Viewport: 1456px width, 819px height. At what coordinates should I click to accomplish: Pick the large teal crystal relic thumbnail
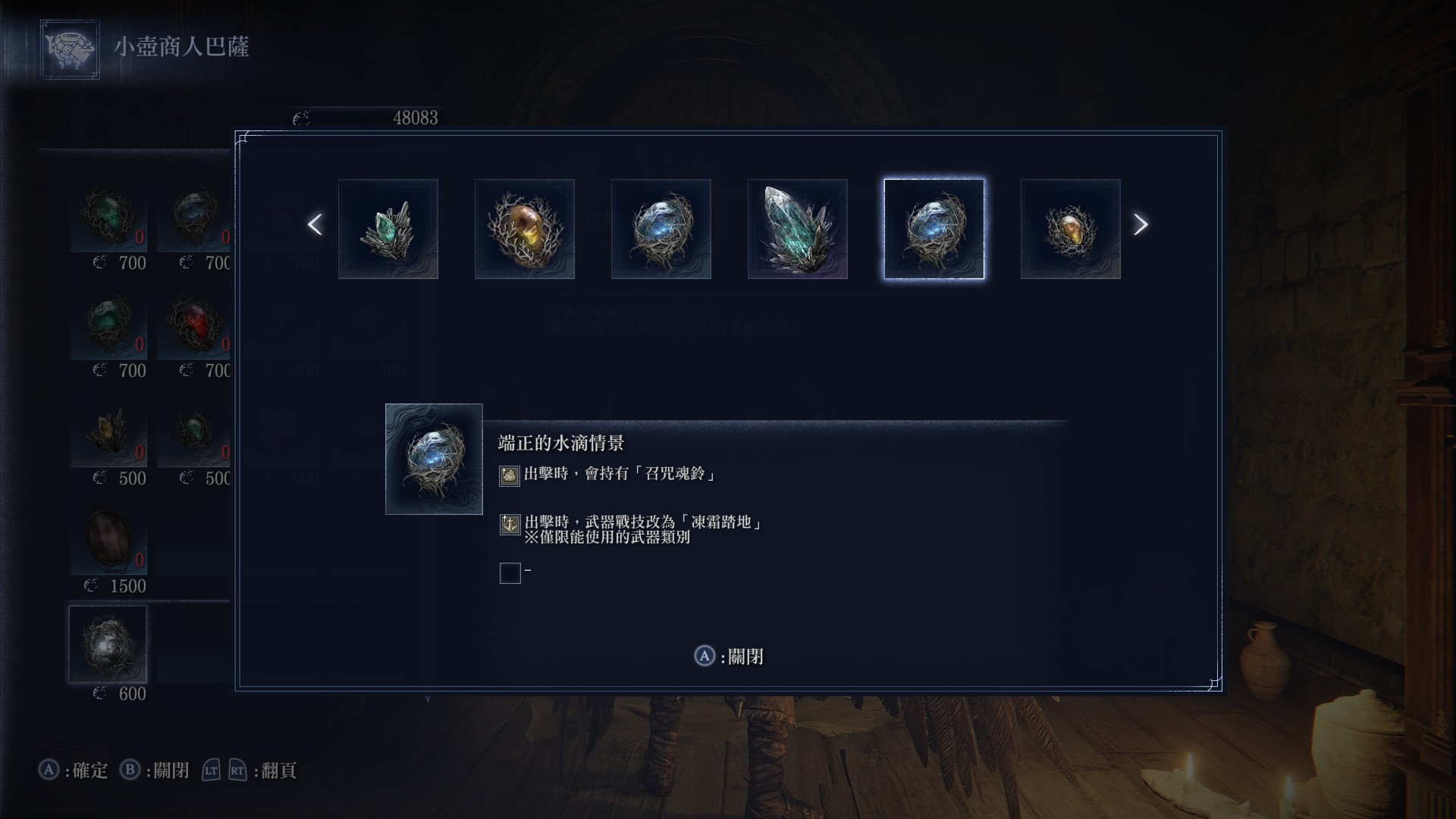(798, 229)
